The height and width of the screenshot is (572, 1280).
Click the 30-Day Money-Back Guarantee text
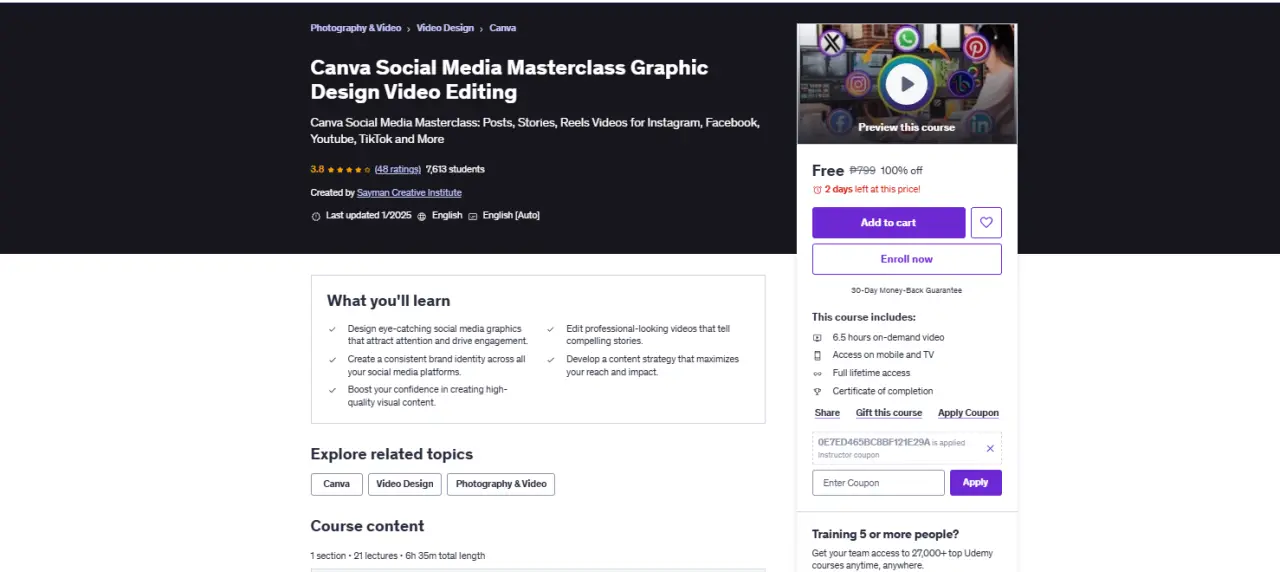[906, 290]
